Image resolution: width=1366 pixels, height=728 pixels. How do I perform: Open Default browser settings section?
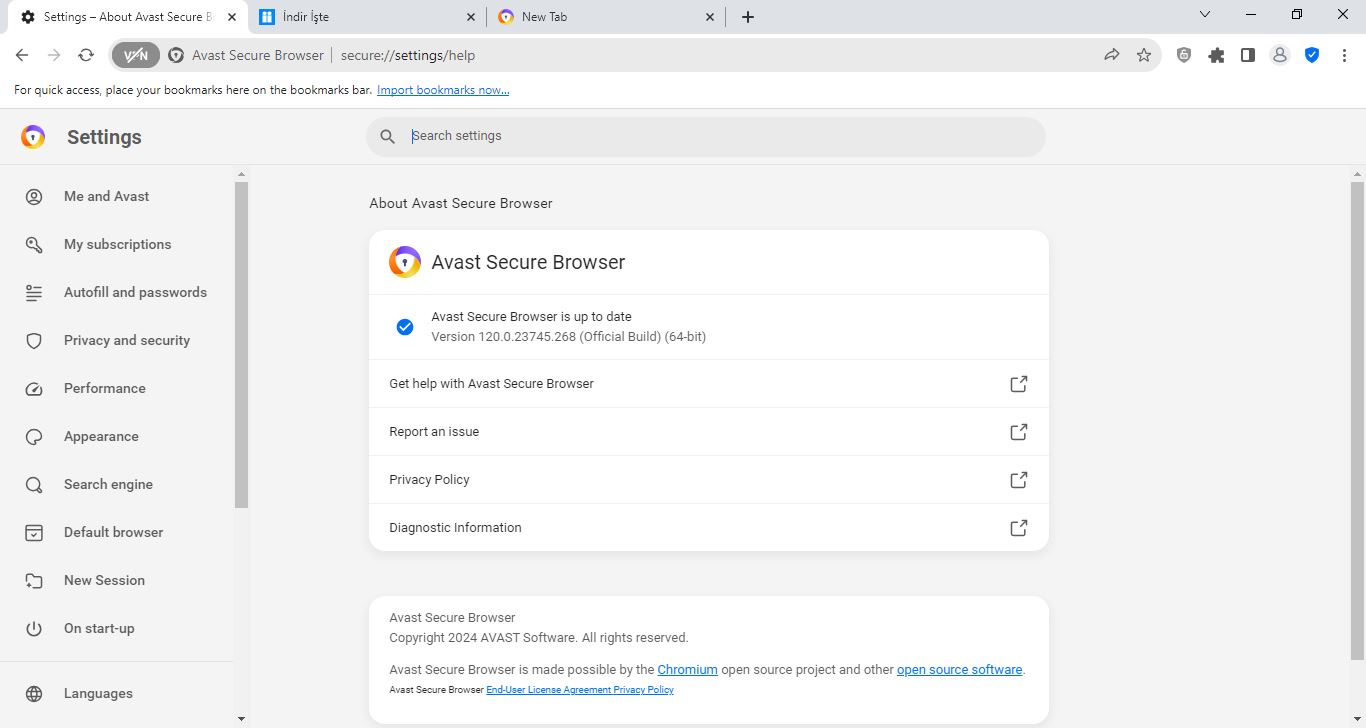click(x=117, y=532)
